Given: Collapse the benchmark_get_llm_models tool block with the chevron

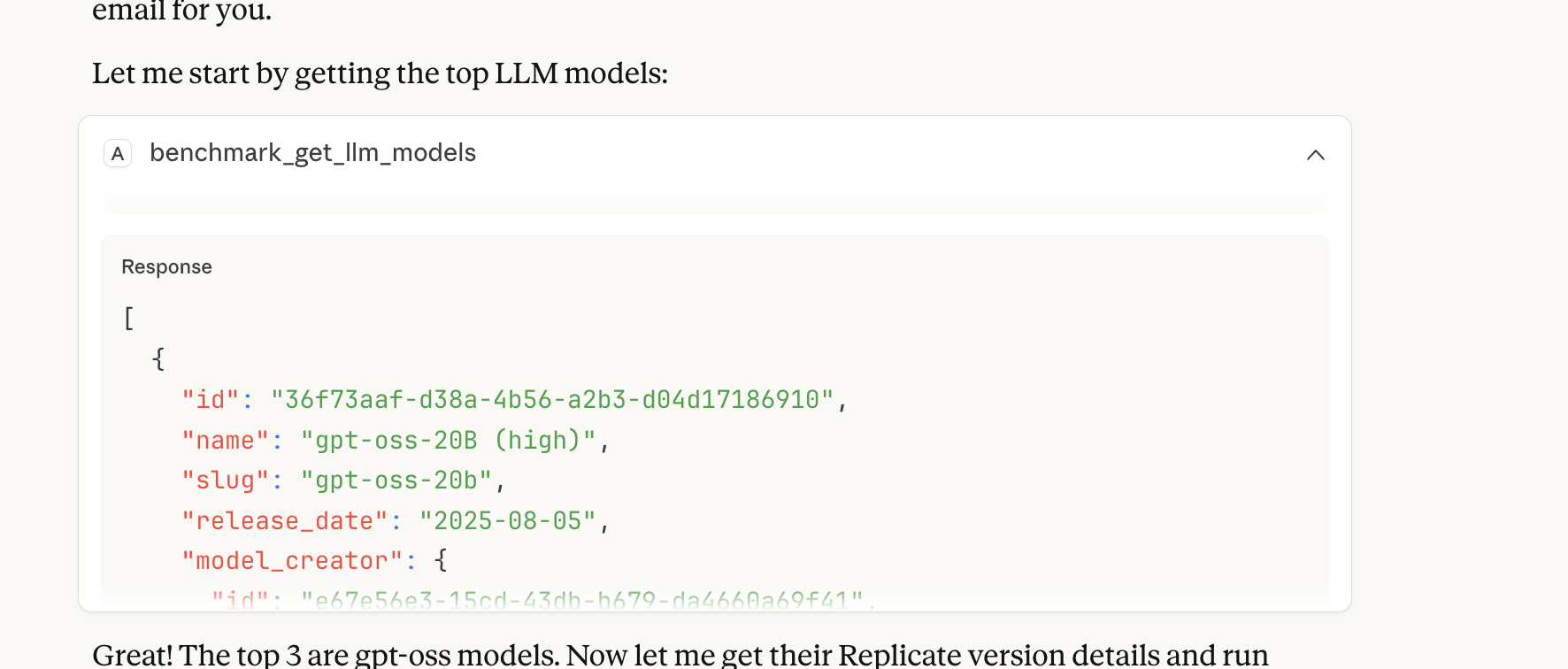Looking at the screenshot, I should 1315,155.
